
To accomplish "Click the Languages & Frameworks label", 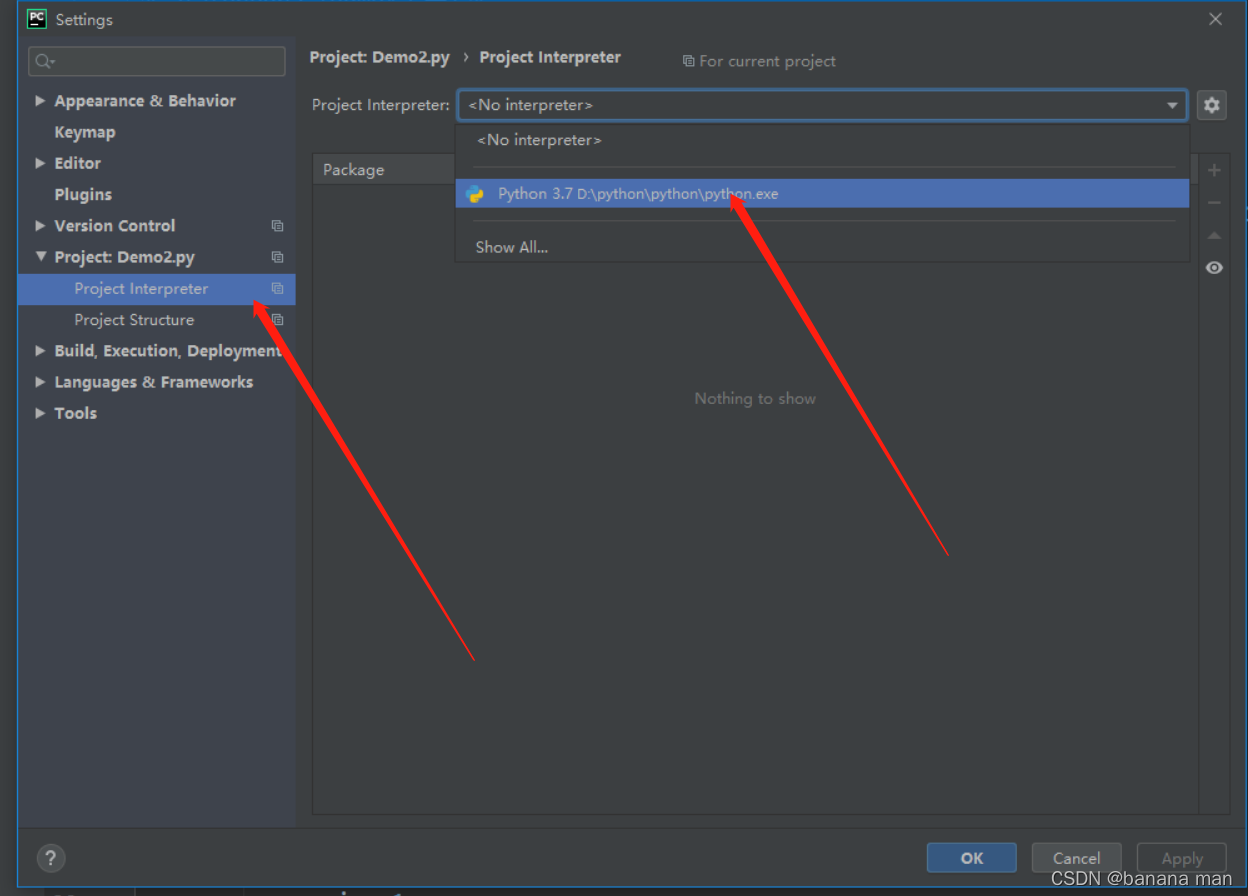I will click(154, 382).
